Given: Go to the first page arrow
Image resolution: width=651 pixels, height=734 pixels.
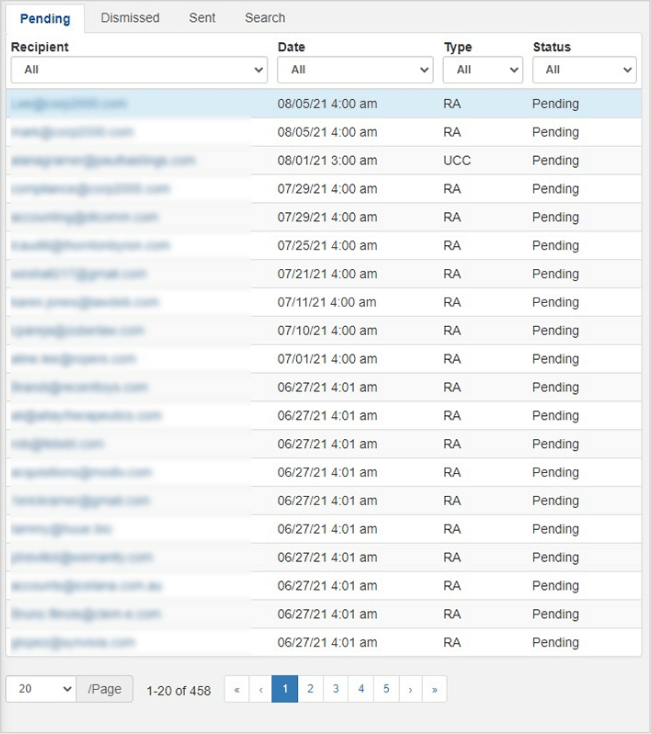Looking at the screenshot, I should coord(237,689).
